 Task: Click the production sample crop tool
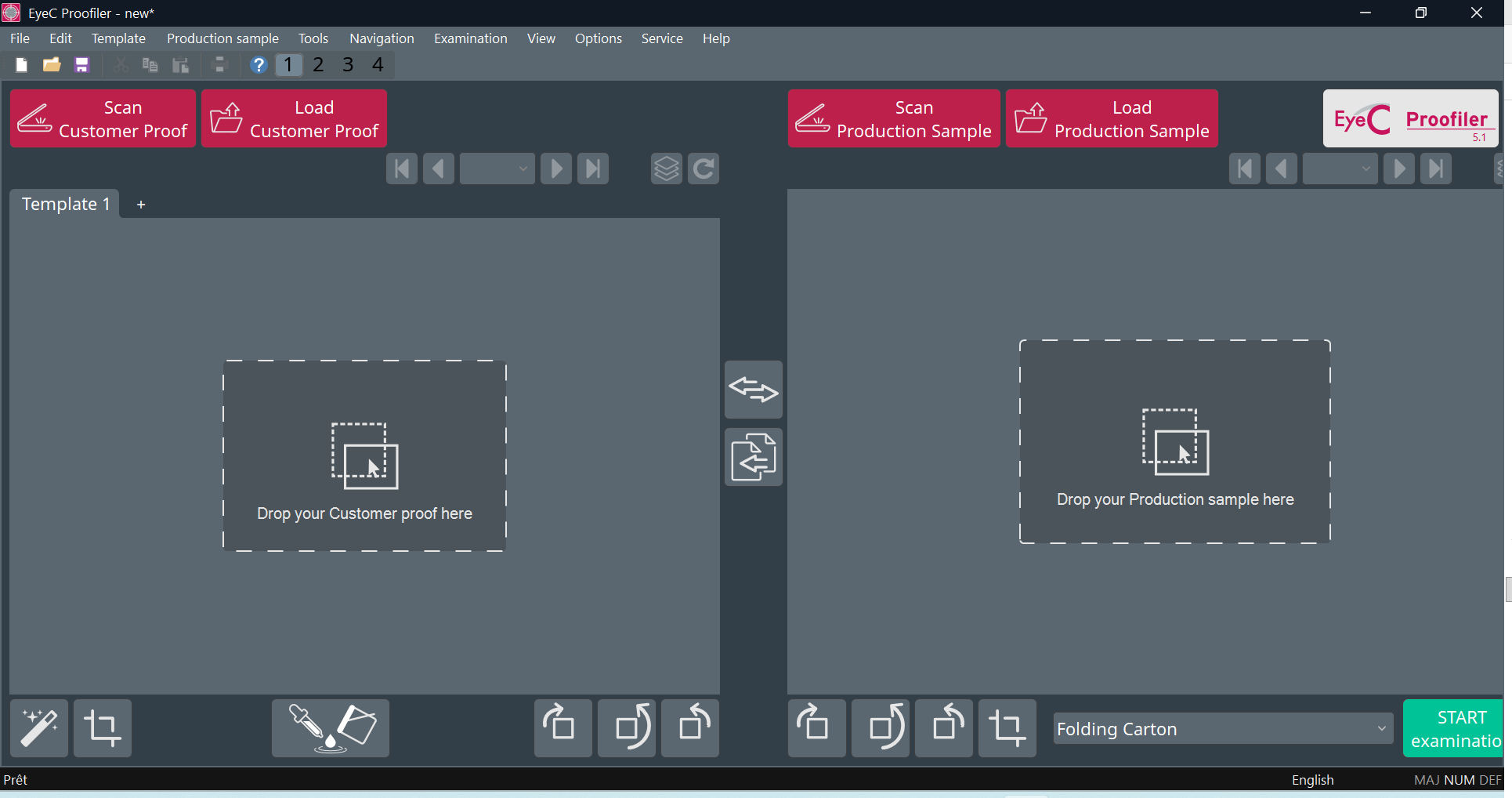1007,728
